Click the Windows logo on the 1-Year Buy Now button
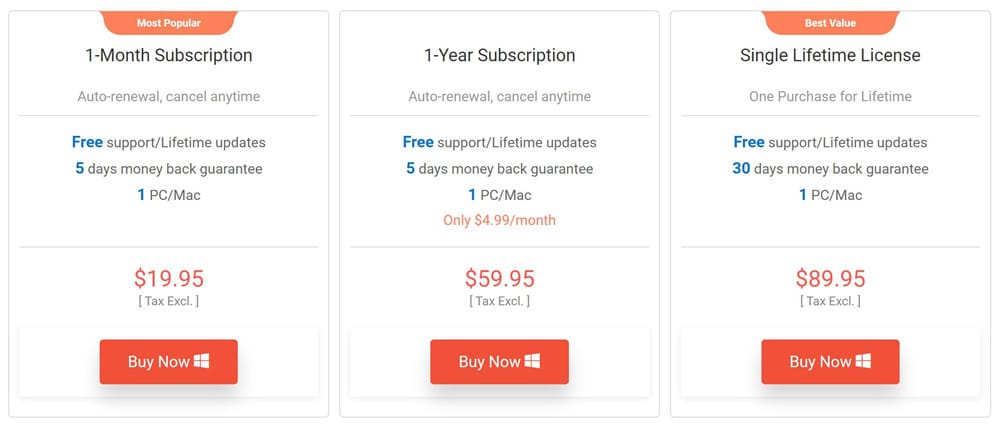 [533, 361]
